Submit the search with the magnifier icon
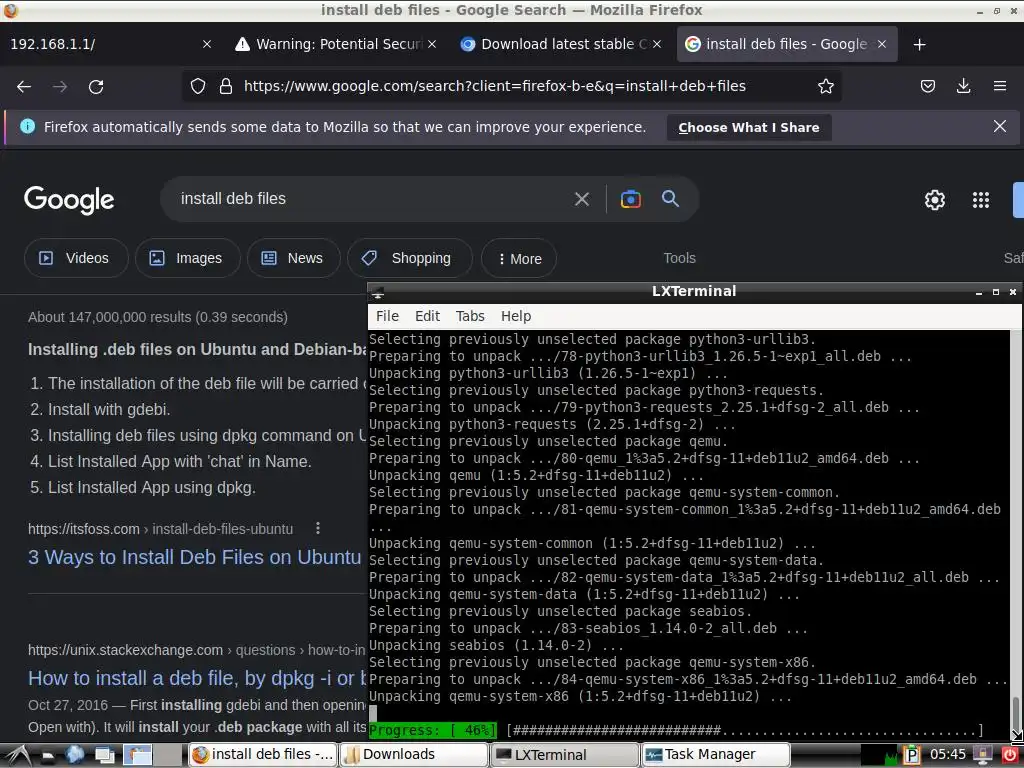 coord(670,199)
